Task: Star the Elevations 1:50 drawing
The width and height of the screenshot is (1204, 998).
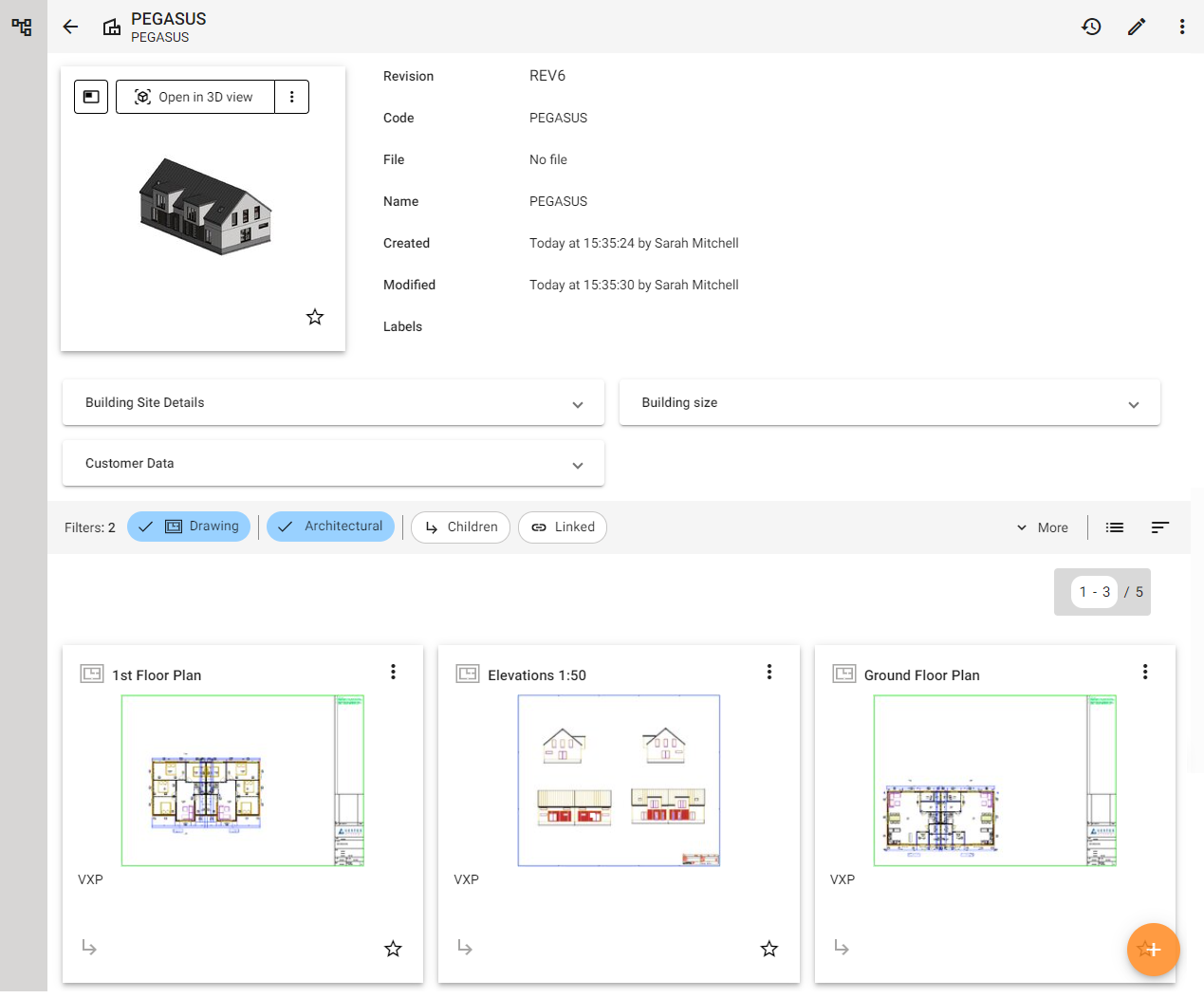Action: [769, 949]
